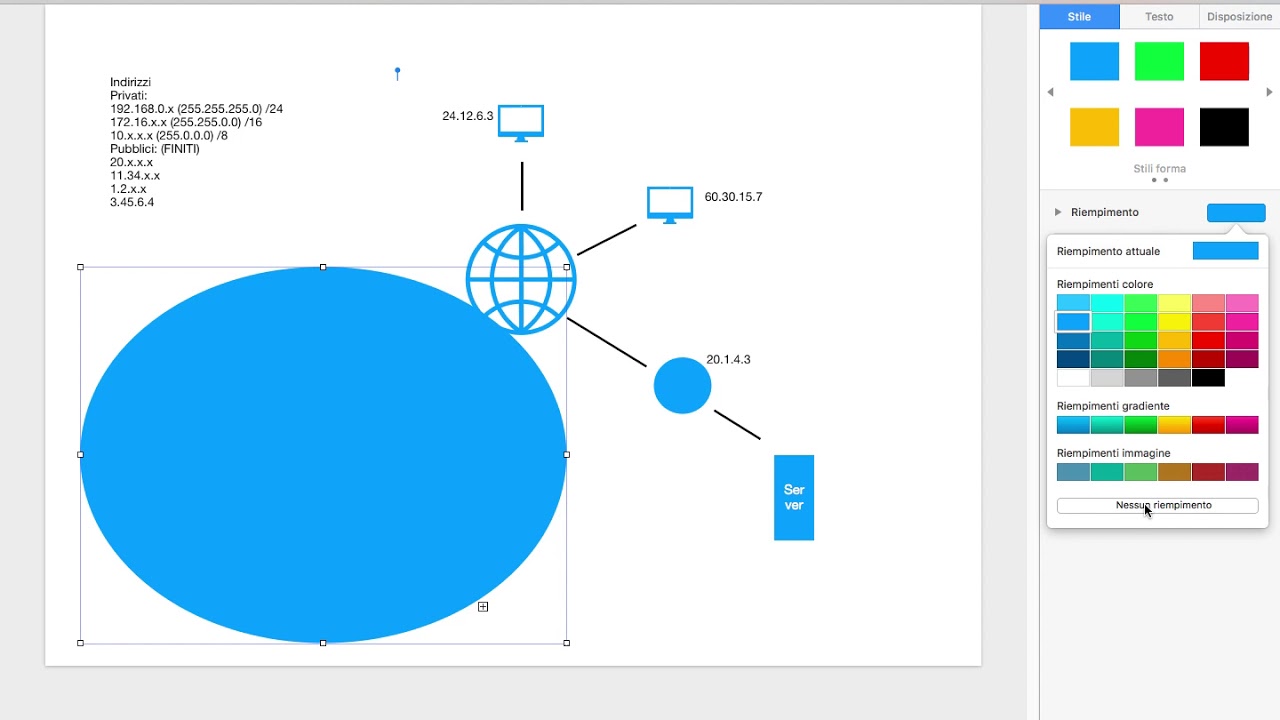The height and width of the screenshot is (720, 1280).
Task: Apply the dark red image fill
Action: (x=1208, y=472)
